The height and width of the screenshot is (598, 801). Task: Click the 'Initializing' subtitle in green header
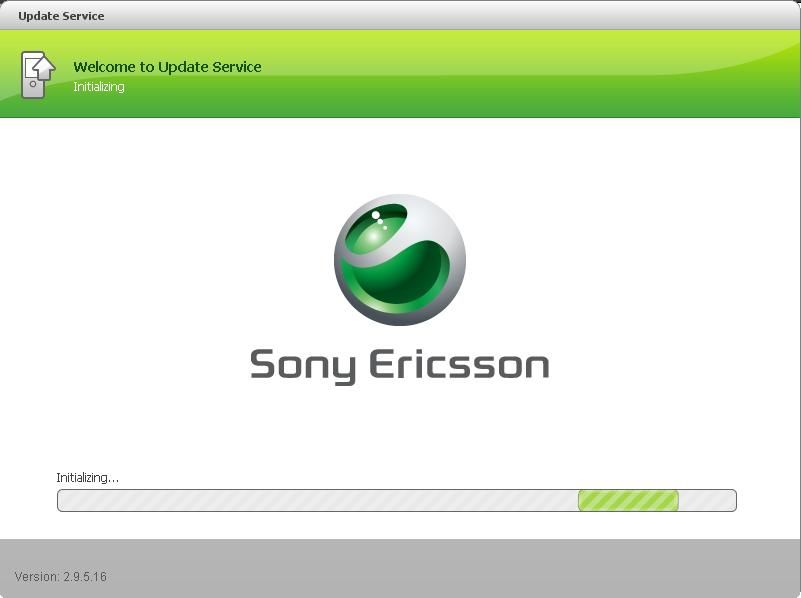point(99,87)
